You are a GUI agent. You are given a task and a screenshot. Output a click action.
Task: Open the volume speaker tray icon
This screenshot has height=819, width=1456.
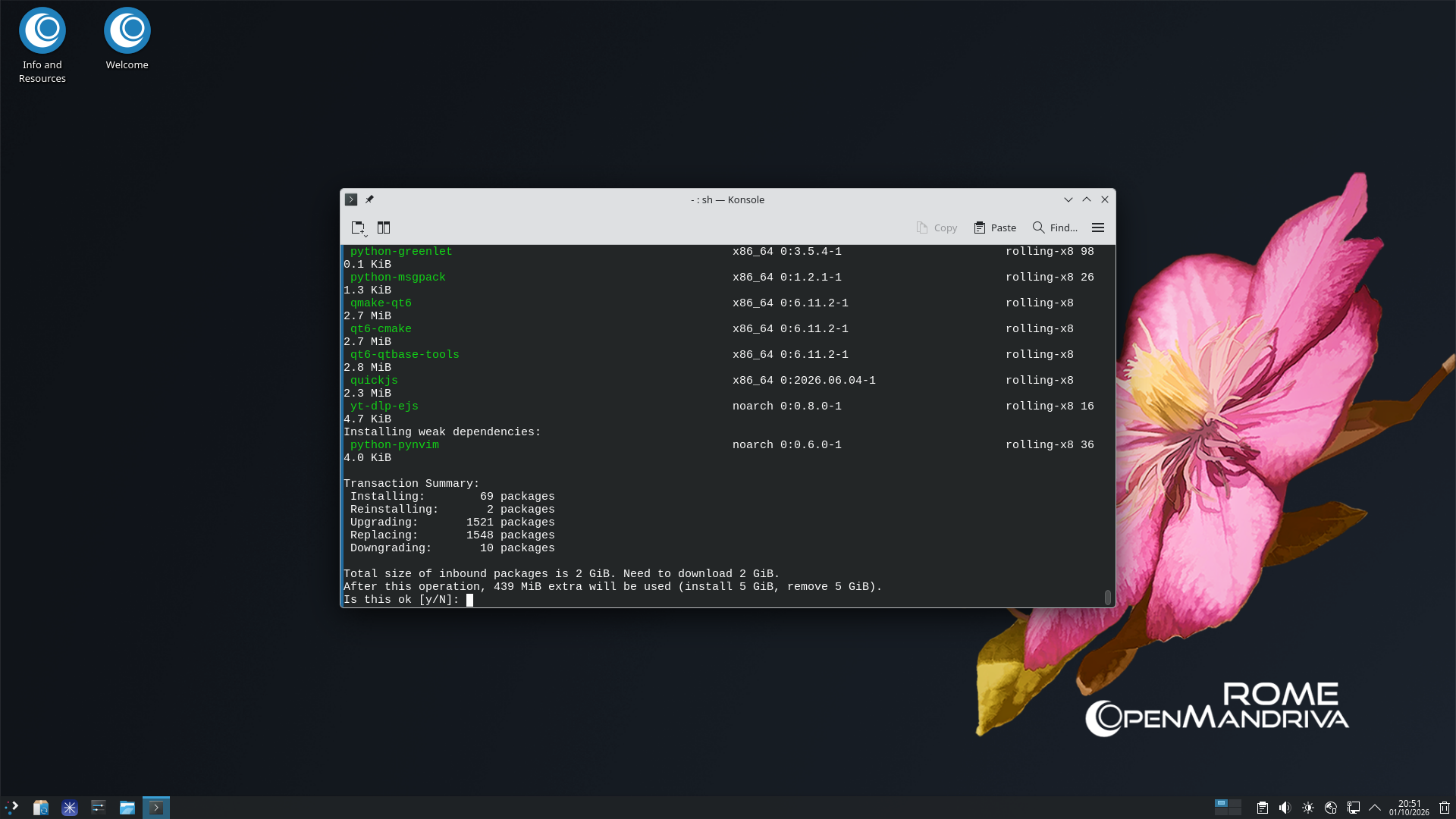(1285, 808)
